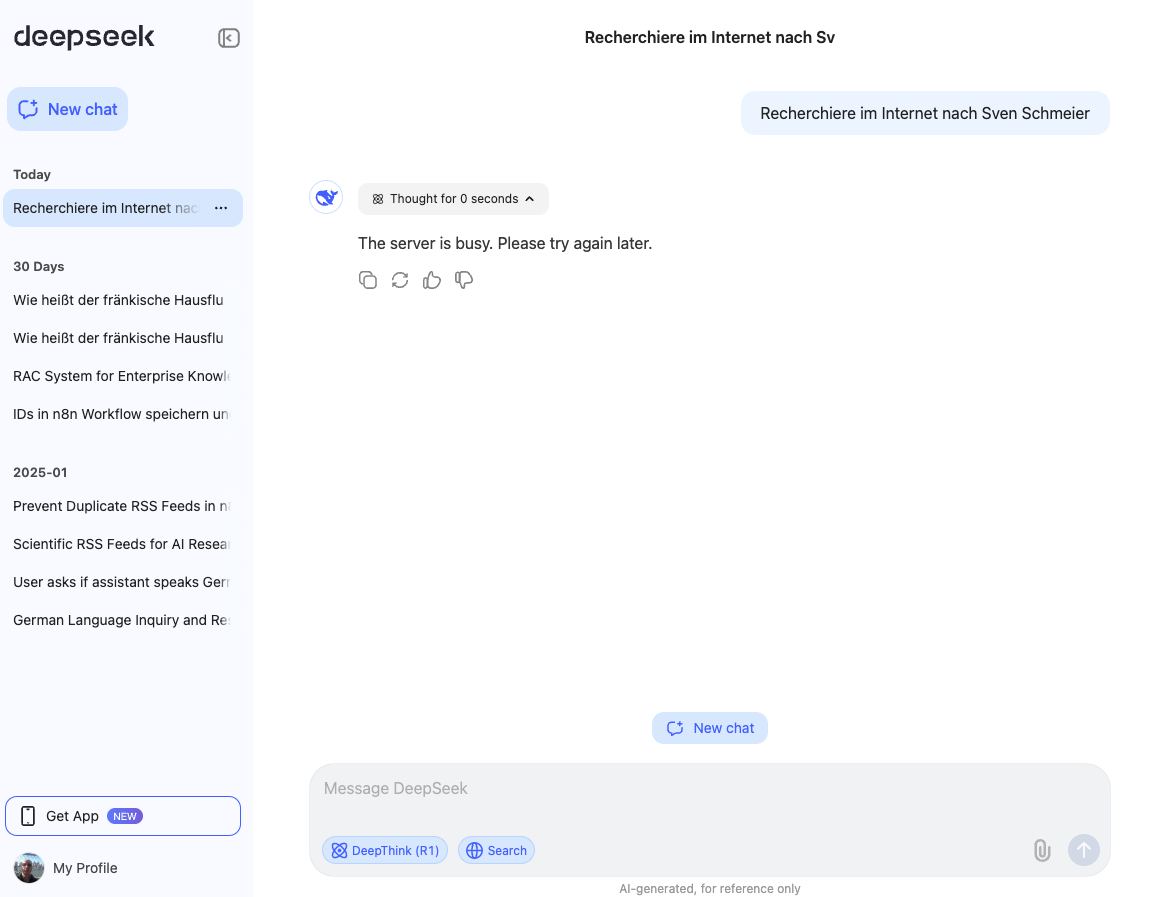Screen dimensions: 1157x897
Task: Collapse the Thought for 0 seconds section
Action: coord(453,199)
